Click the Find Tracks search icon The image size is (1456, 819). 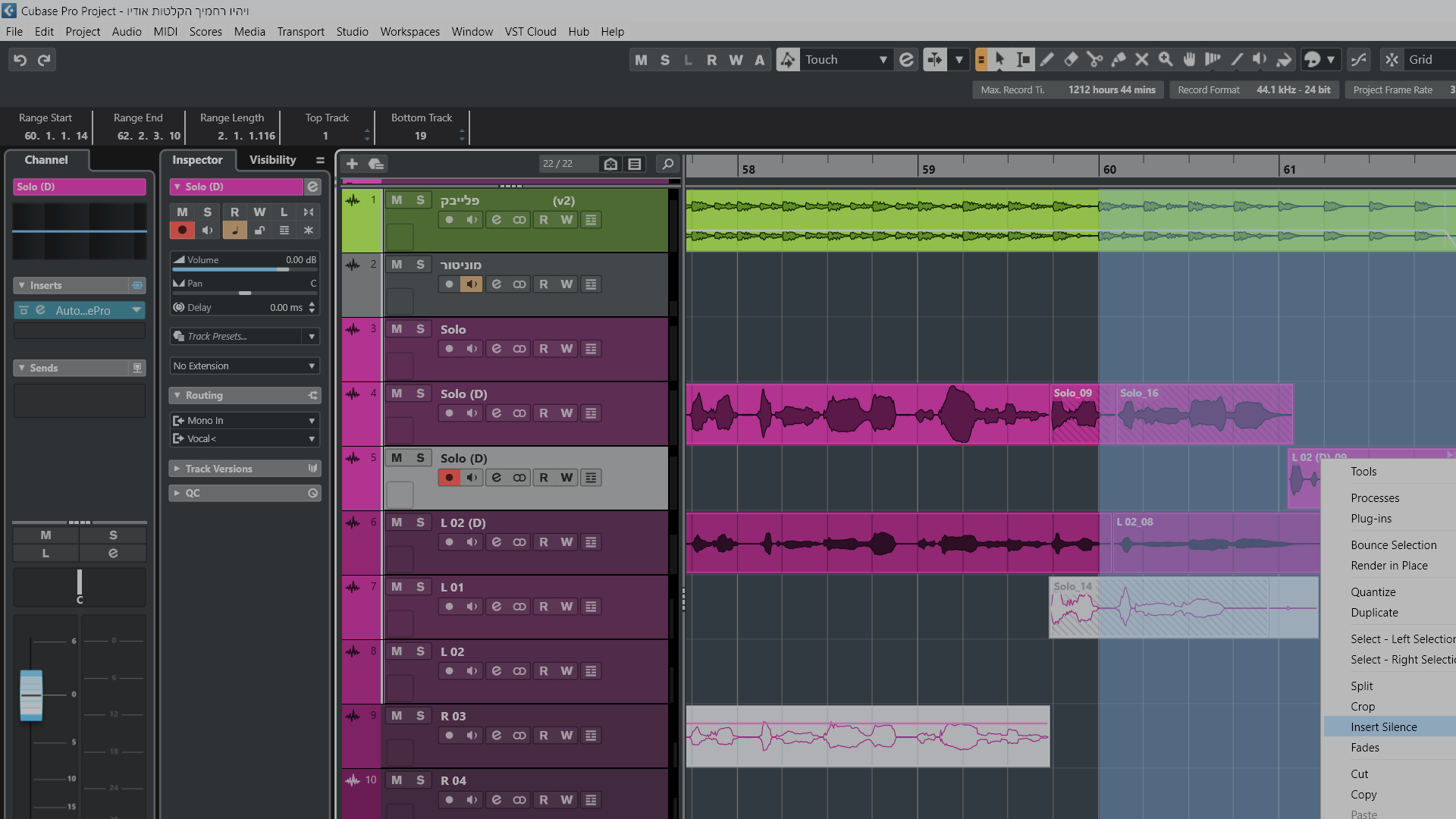[x=667, y=164]
